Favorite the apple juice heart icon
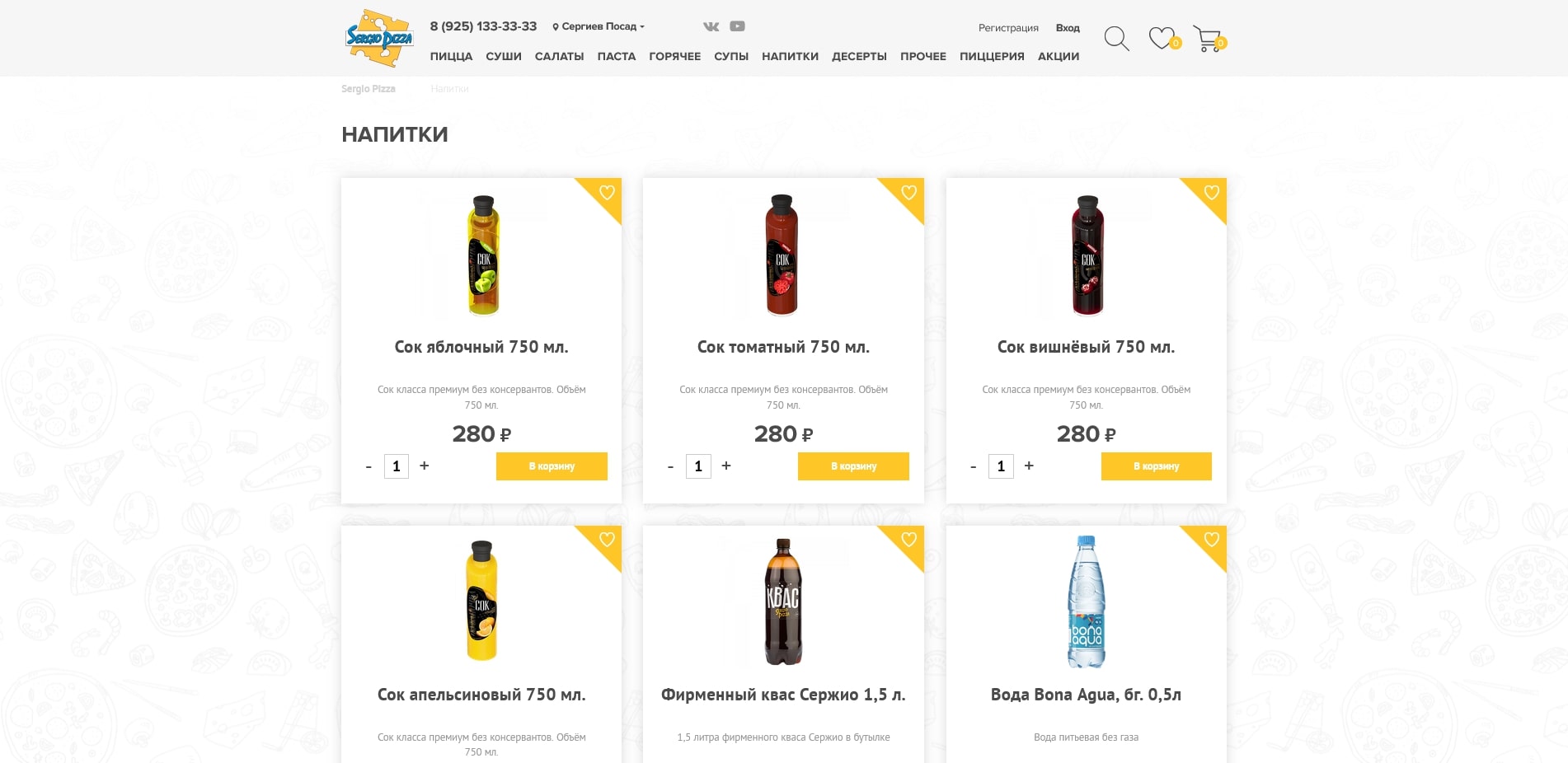Image resolution: width=1568 pixels, height=763 pixels. (607, 193)
